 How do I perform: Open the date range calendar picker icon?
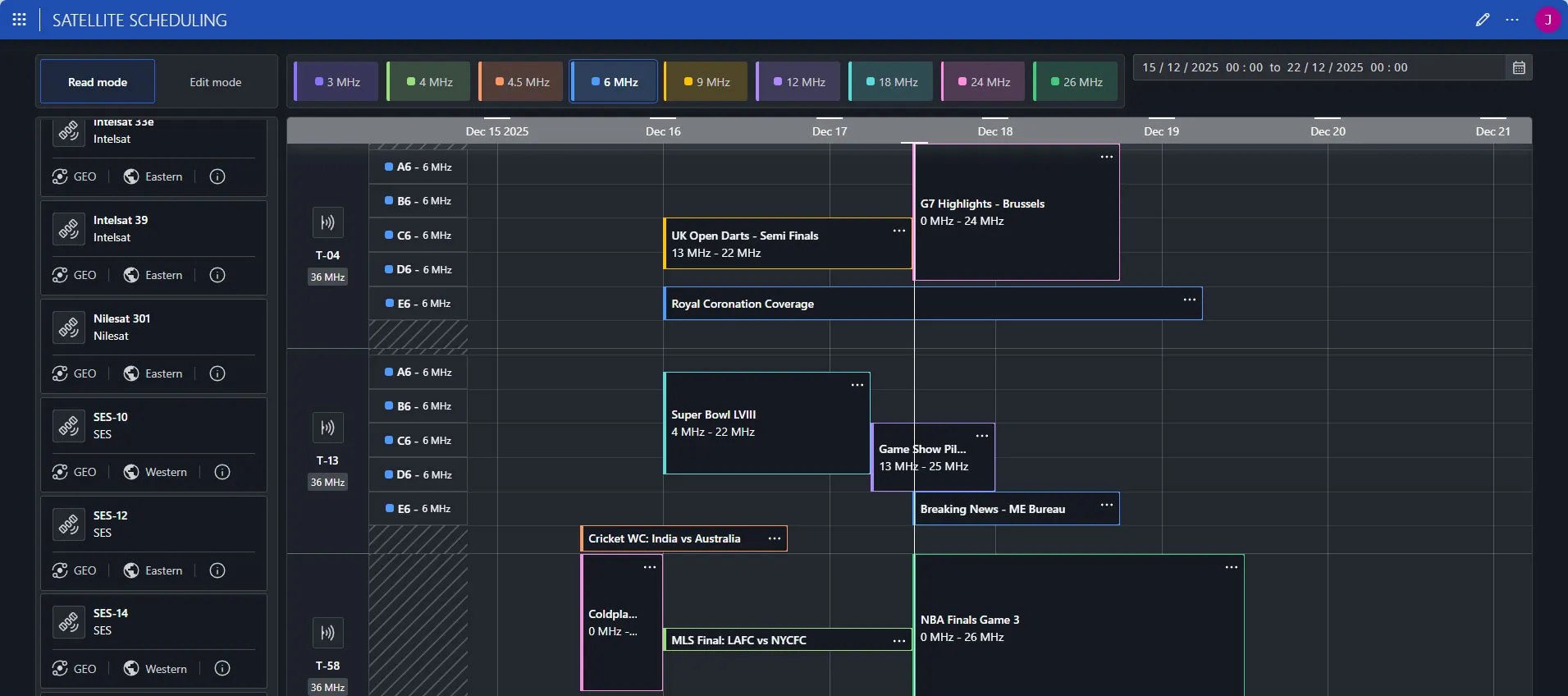click(1519, 67)
